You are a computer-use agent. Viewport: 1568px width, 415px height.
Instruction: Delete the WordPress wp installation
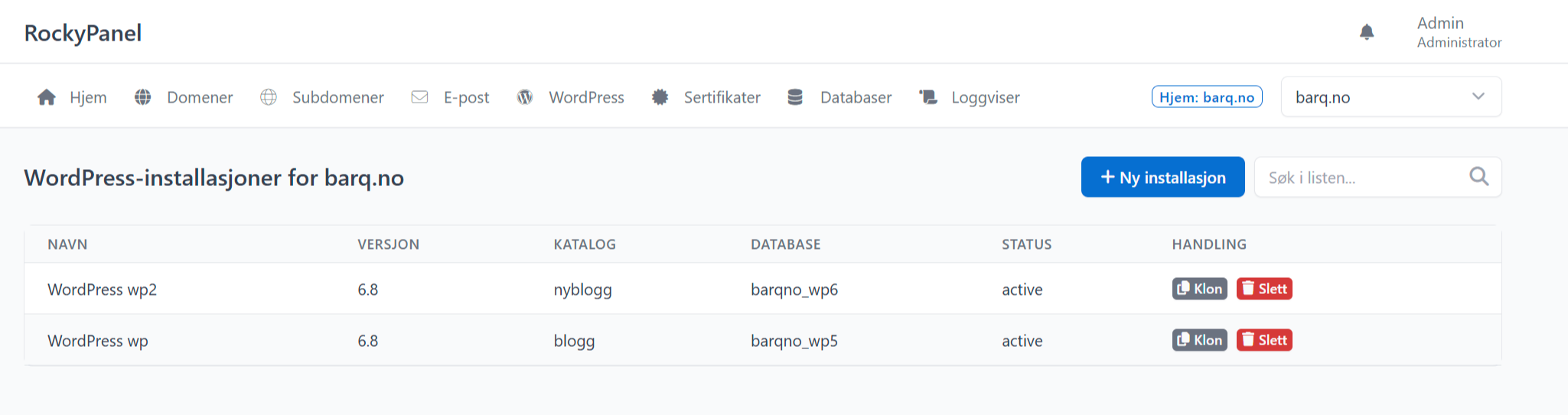1264,340
